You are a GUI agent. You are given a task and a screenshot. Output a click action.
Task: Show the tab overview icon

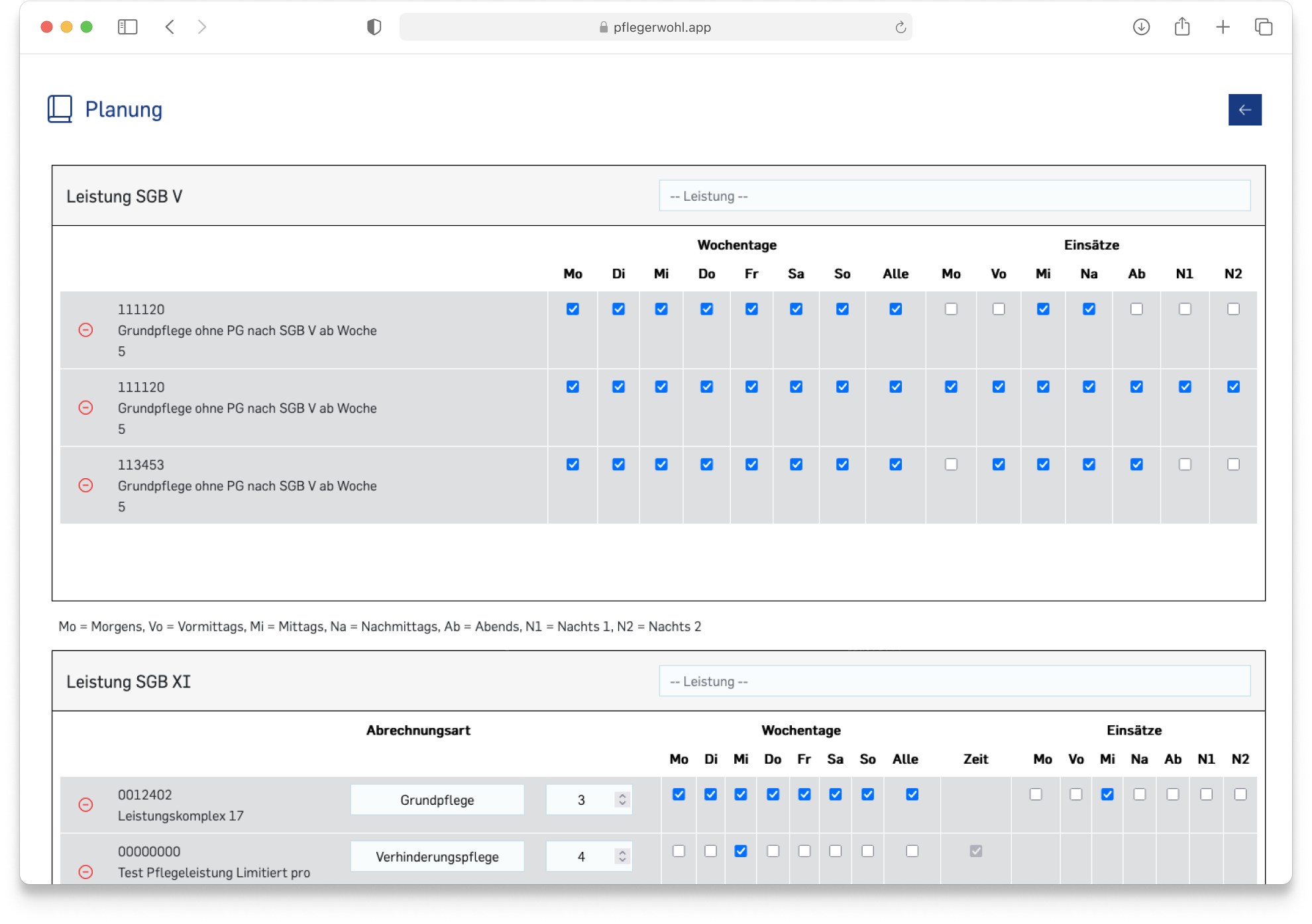tap(1263, 27)
